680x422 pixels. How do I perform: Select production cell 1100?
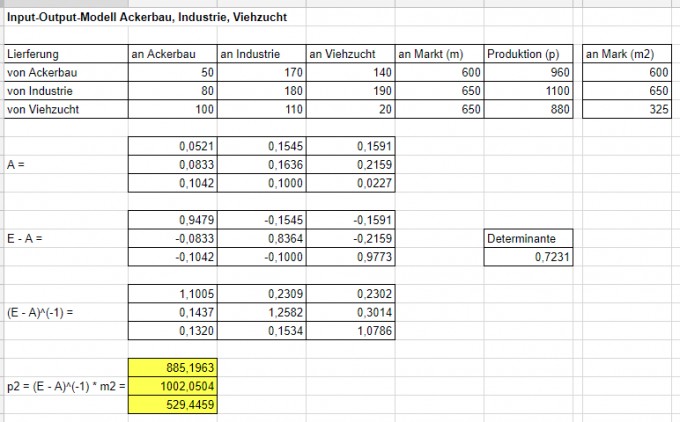pyautogui.click(x=528, y=91)
